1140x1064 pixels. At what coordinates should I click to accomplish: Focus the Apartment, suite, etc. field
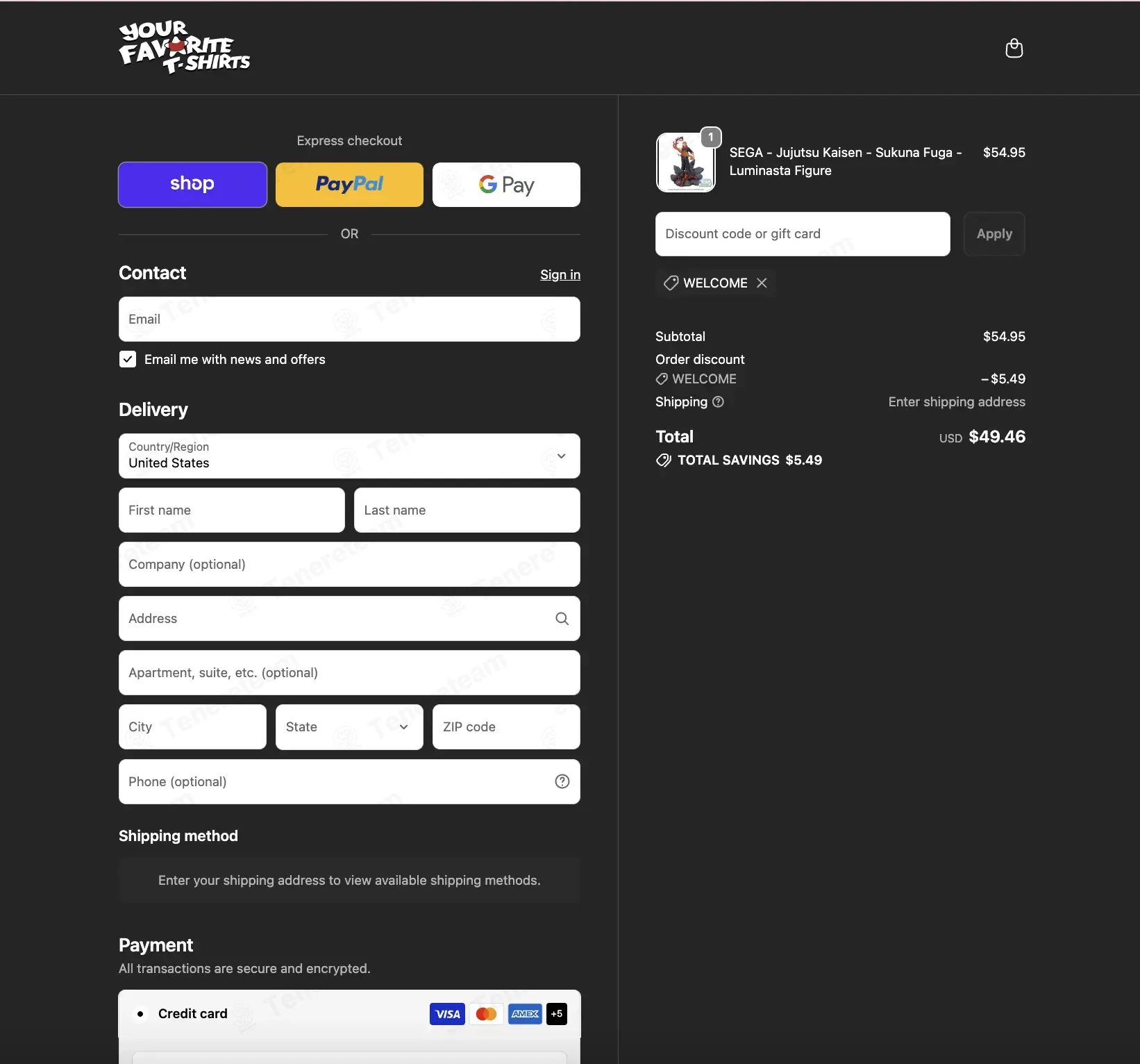[x=349, y=673]
